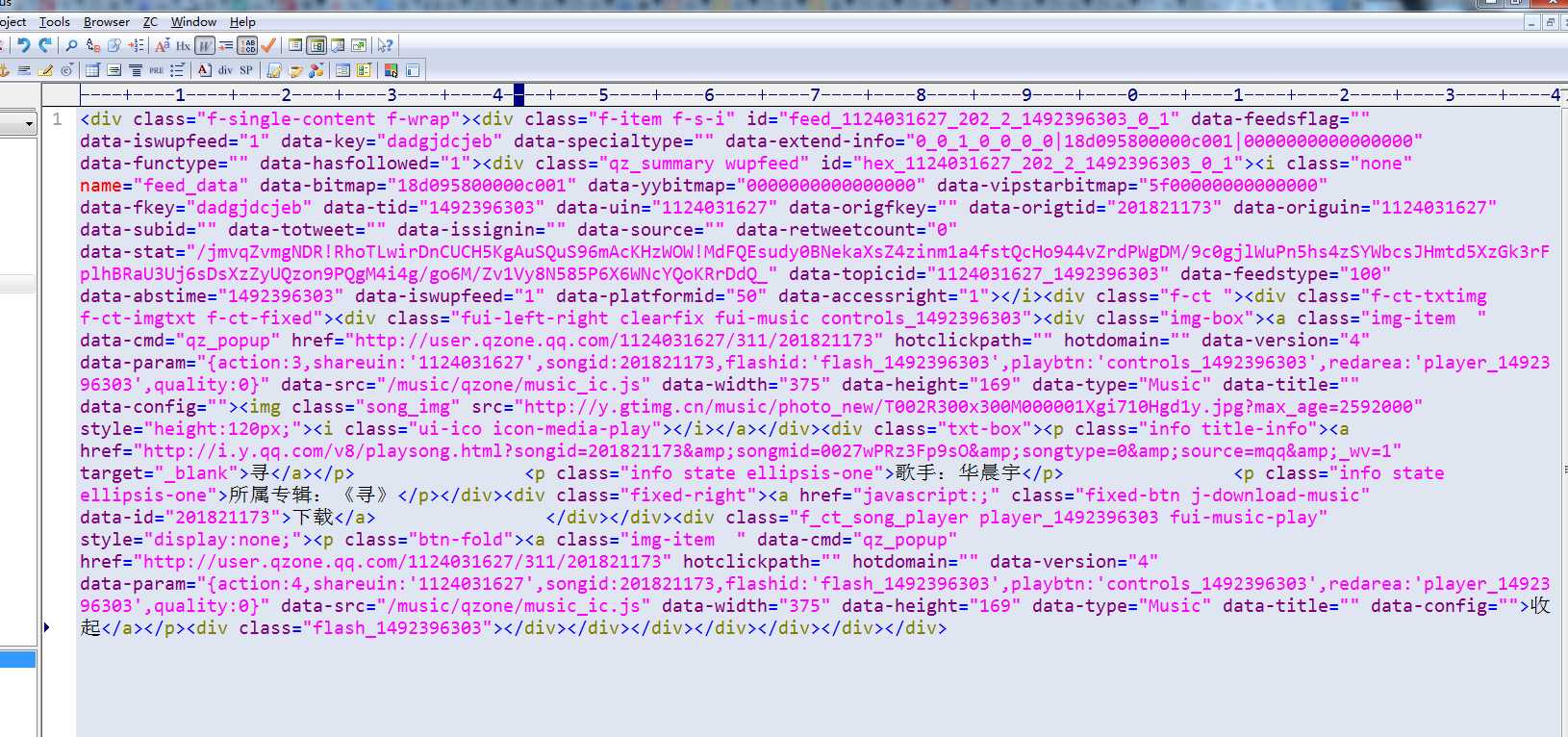Click the column ruler at mark 5

click(603, 94)
